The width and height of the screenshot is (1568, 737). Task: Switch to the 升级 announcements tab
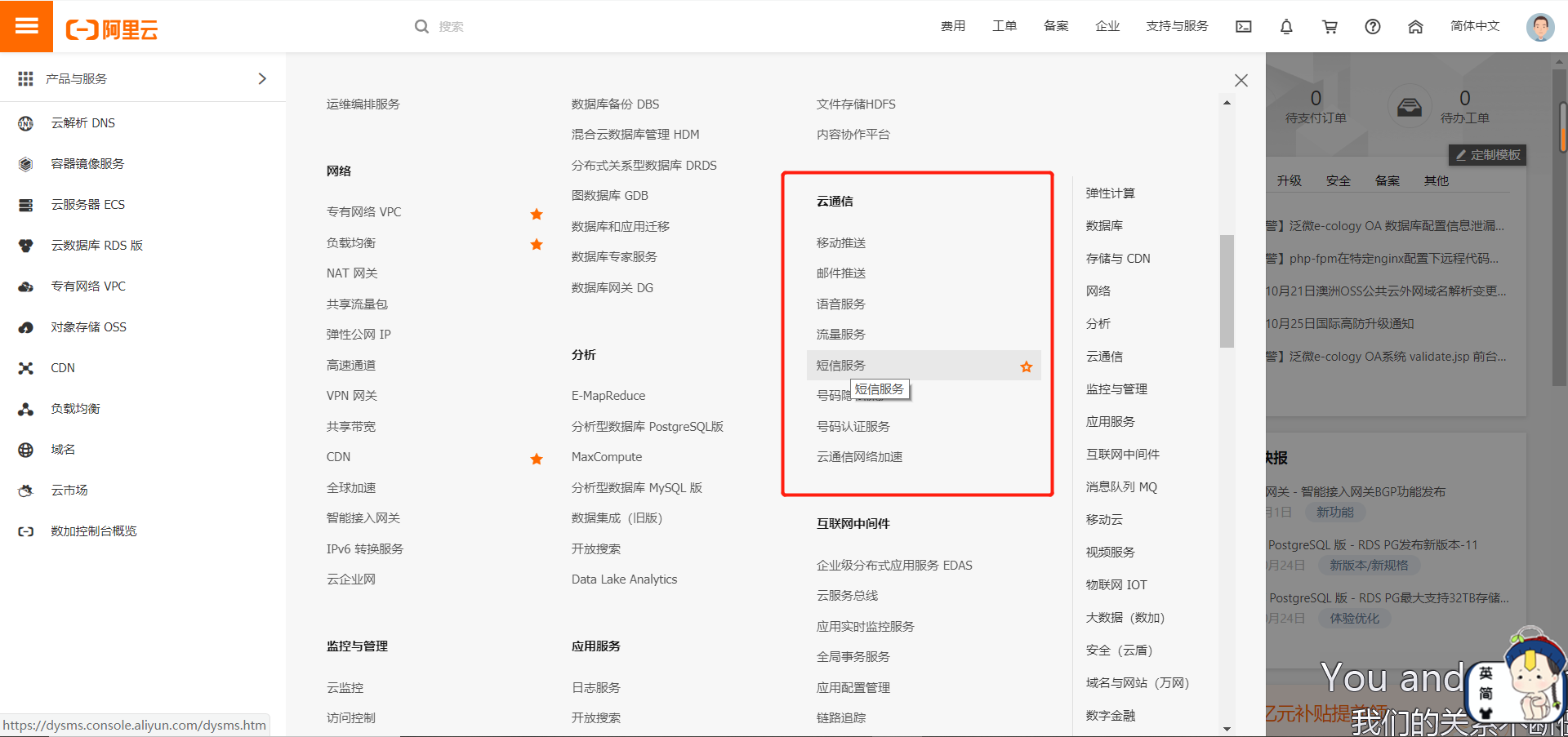(1290, 181)
